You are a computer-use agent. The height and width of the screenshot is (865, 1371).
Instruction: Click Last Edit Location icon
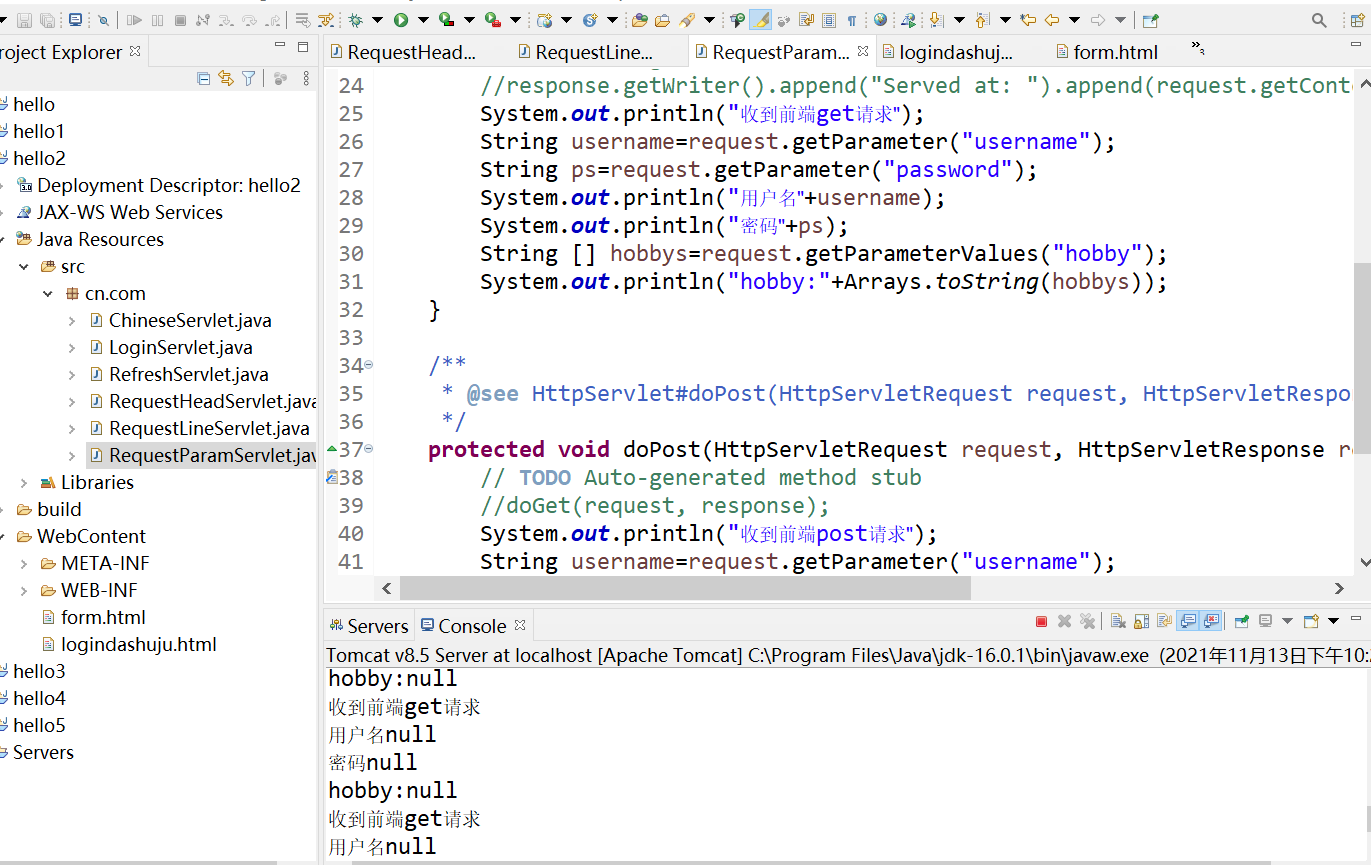(1028, 20)
